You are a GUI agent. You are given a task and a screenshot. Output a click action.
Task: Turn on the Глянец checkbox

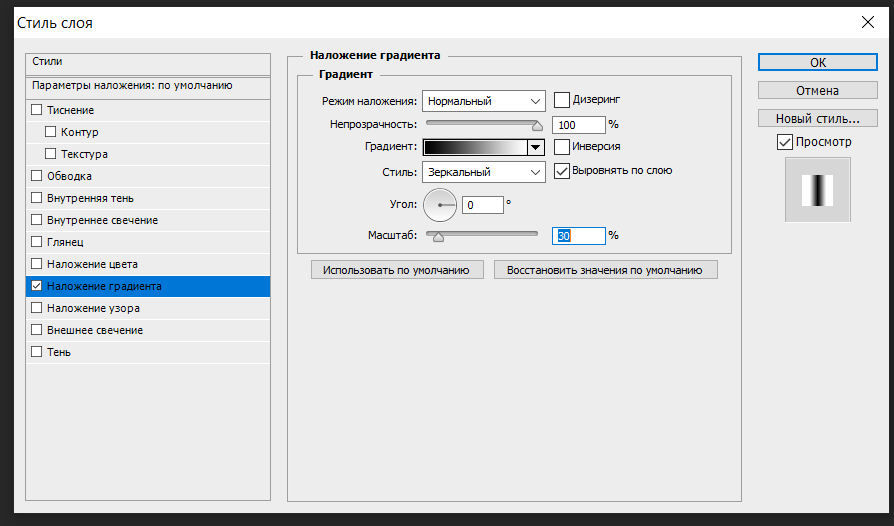click(36, 242)
